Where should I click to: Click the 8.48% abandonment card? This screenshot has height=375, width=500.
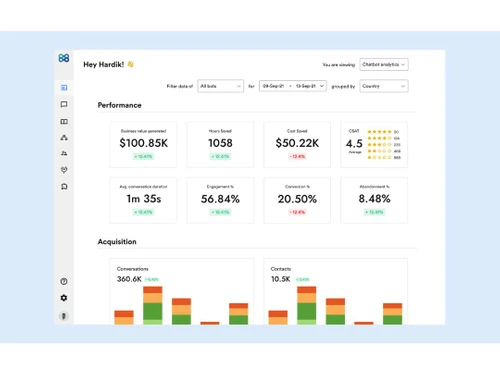(x=374, y=200)
